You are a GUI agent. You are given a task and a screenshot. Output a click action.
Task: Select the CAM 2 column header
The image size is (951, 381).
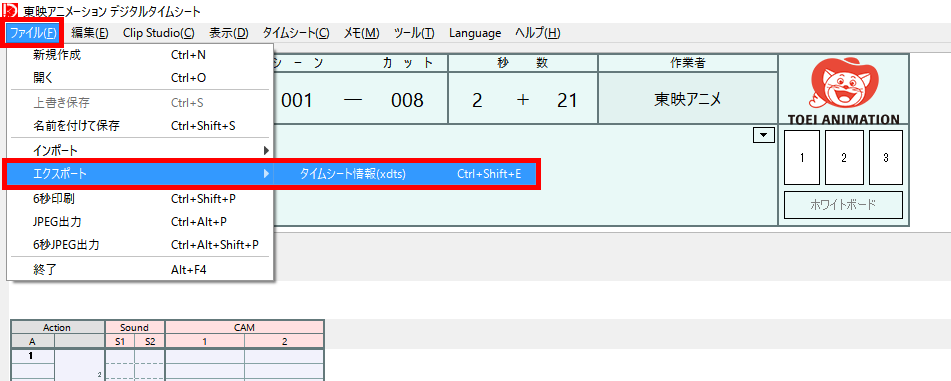[284, 342]
